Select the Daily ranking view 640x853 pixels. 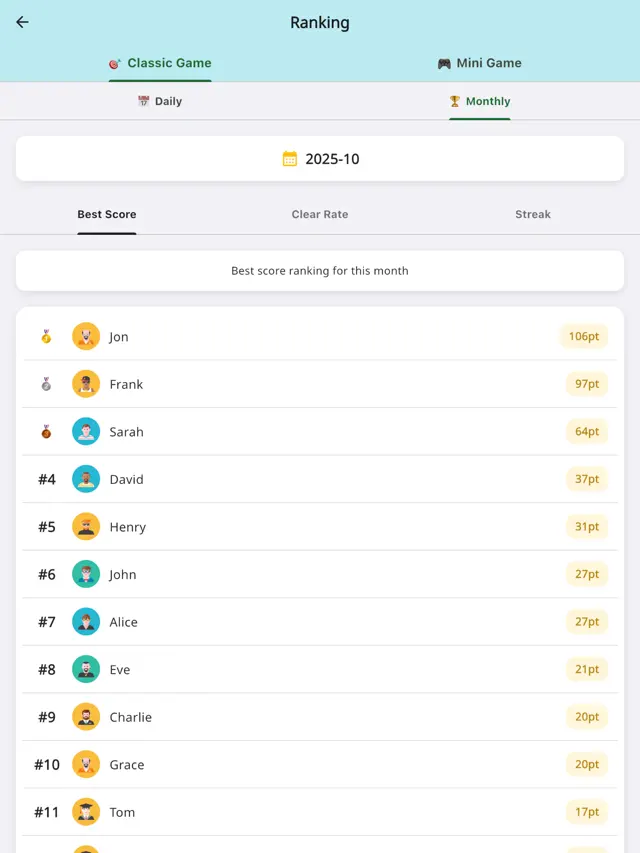[160, 101]
